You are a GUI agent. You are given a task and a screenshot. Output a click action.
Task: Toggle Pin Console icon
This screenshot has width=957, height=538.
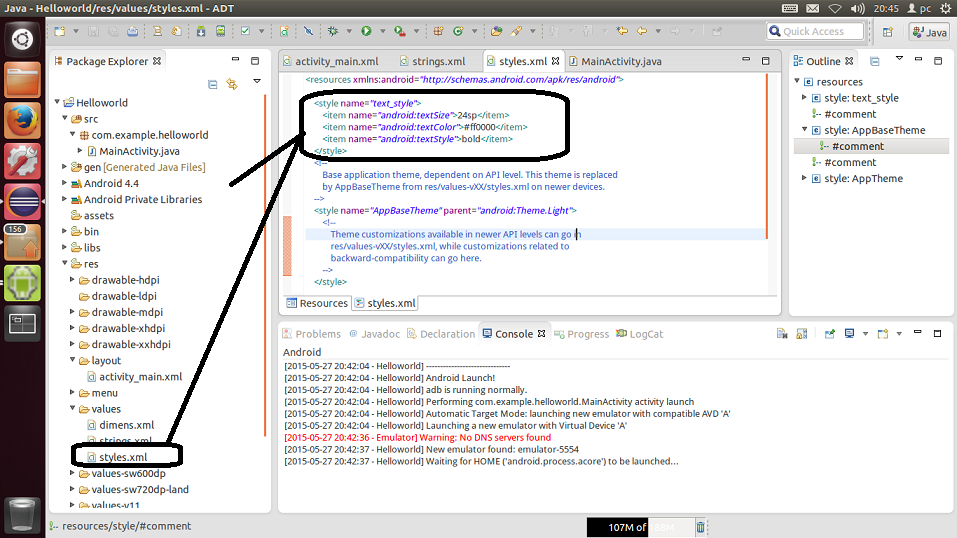829,333
